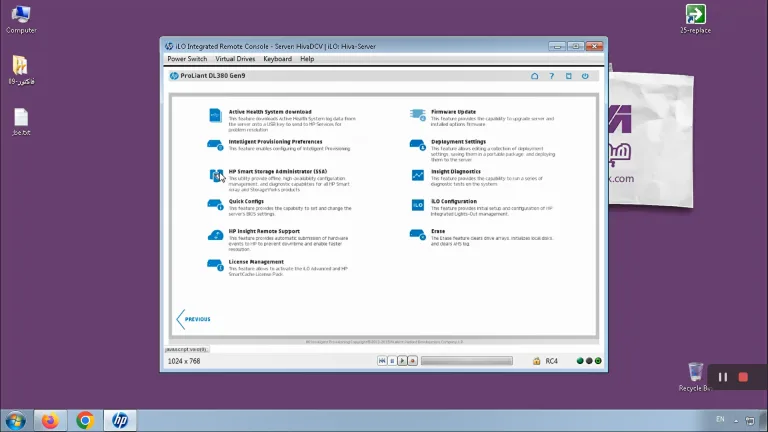This screenshot has height=432, width=768.
Task: Open Deployment Settings link
Action: tap(458, 142)
